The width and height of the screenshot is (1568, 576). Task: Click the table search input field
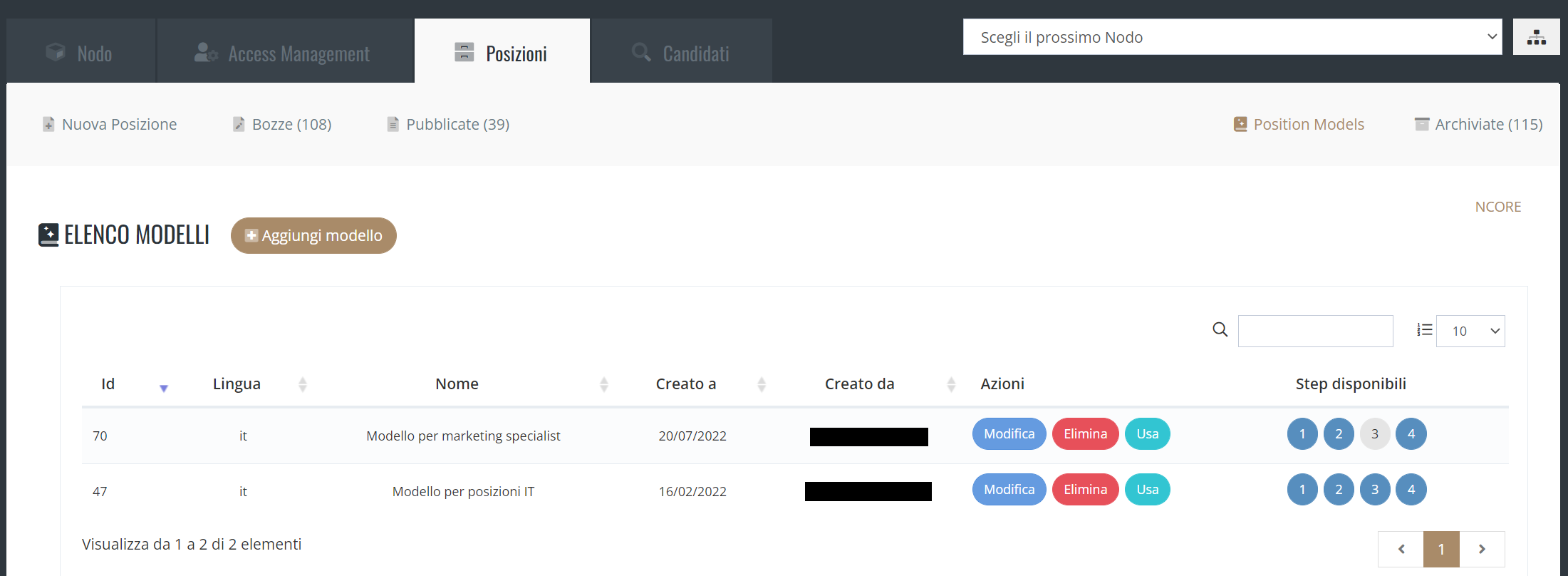tap(1316, 331)
